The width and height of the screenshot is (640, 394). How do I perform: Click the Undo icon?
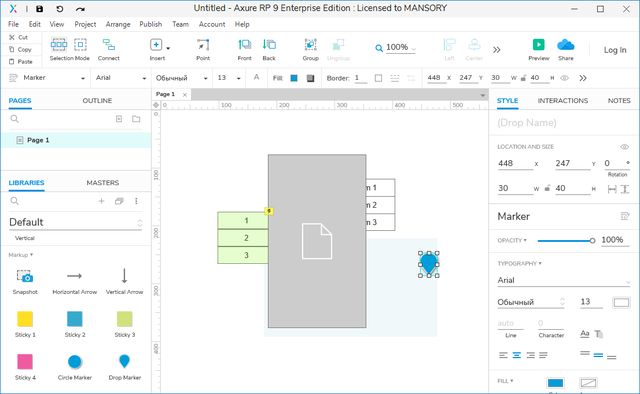[60, 9]
